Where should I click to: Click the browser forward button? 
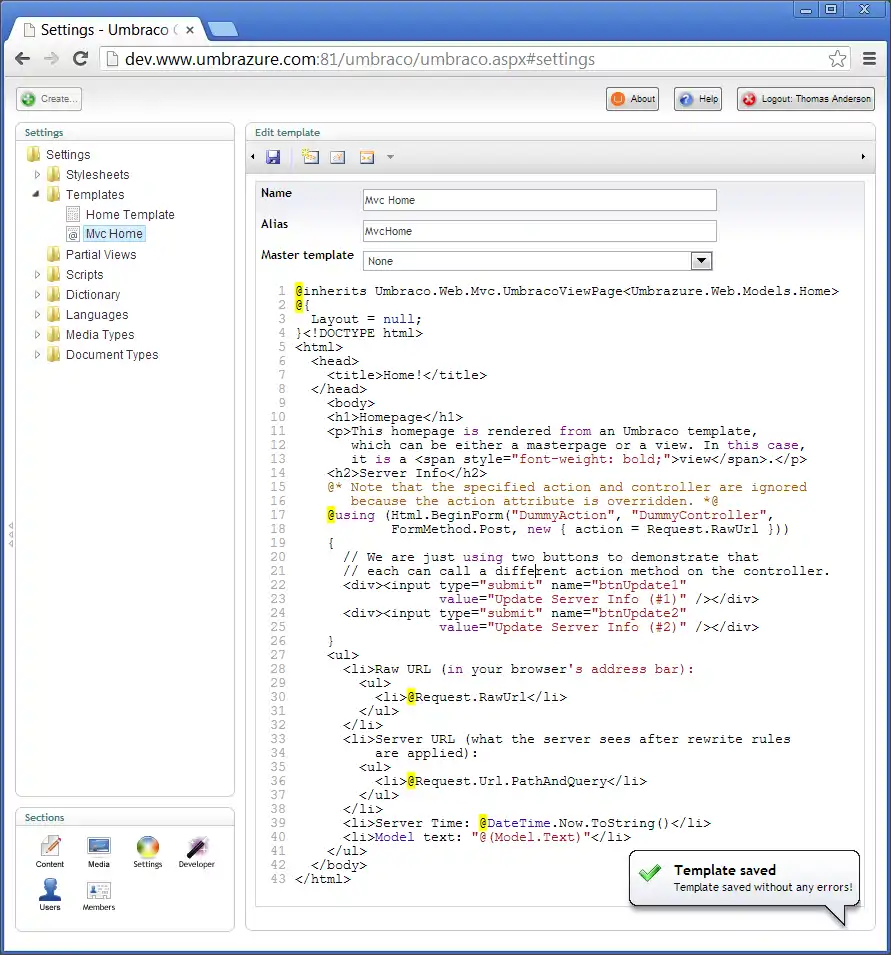pyautogui.click(x=52, y=58)
